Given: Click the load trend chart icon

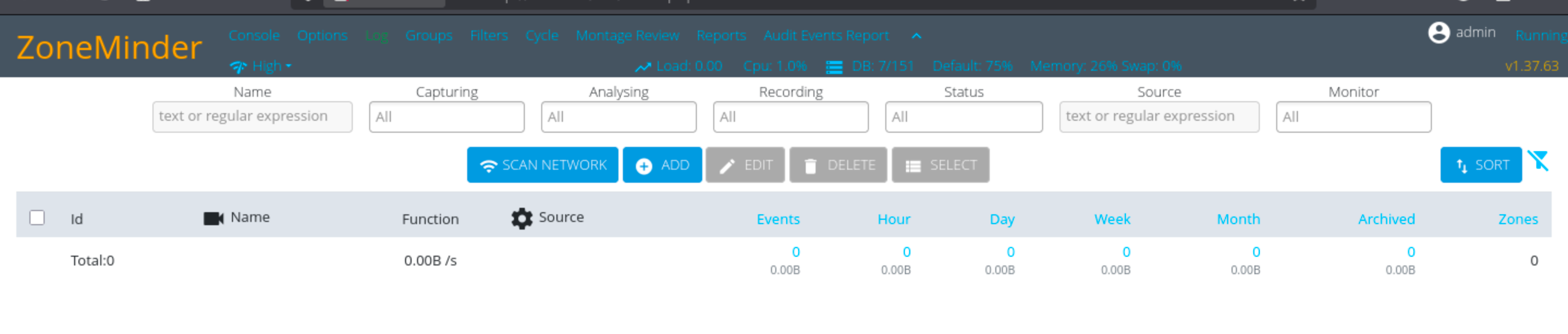Looking at the screenshot, I should click(x=642, y=67).
